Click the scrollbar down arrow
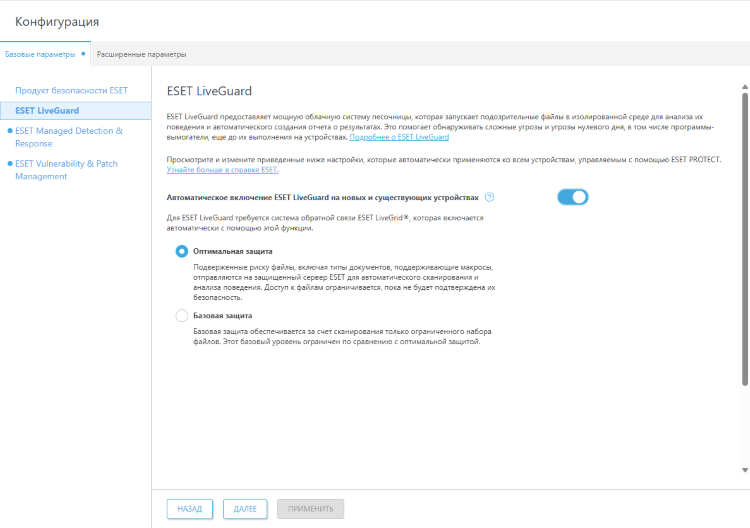The height and width of the screenshot is (528, 750). point(745,469)
